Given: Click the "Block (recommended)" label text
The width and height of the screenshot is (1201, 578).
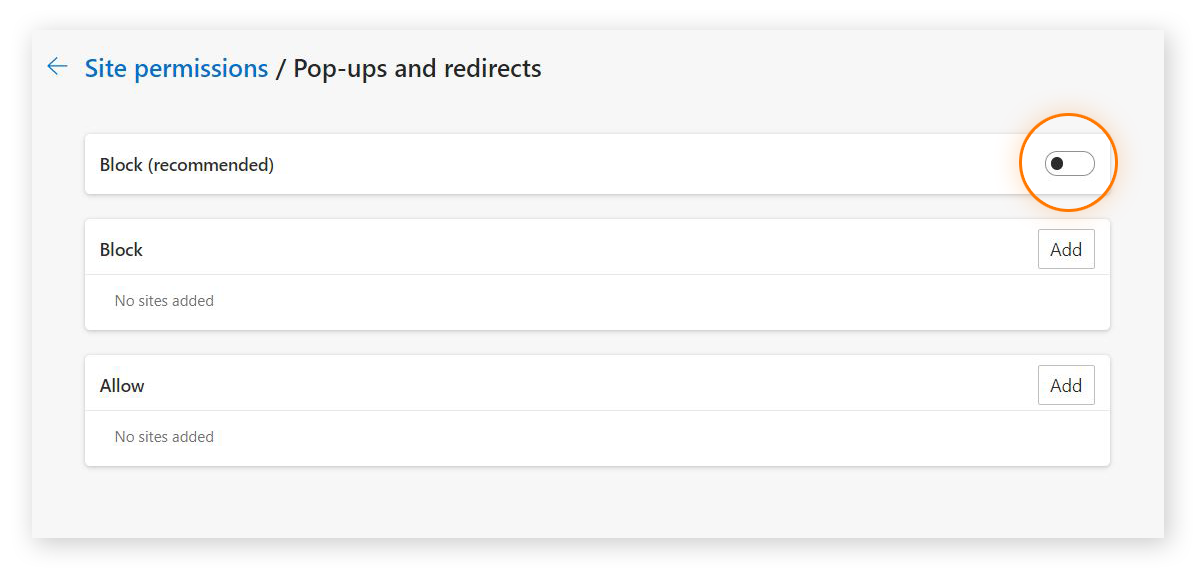Looking at the screenshot, I should [187, 165].
